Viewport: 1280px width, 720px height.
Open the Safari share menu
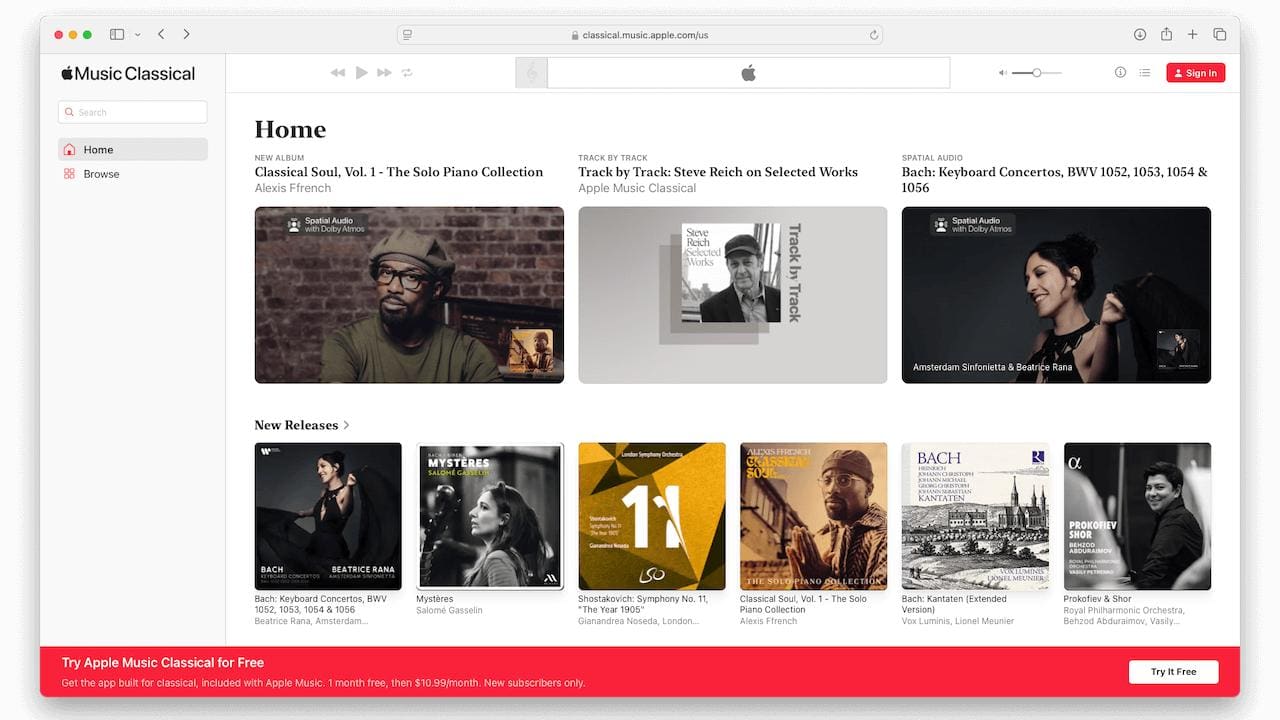(x=1166, y=34)
